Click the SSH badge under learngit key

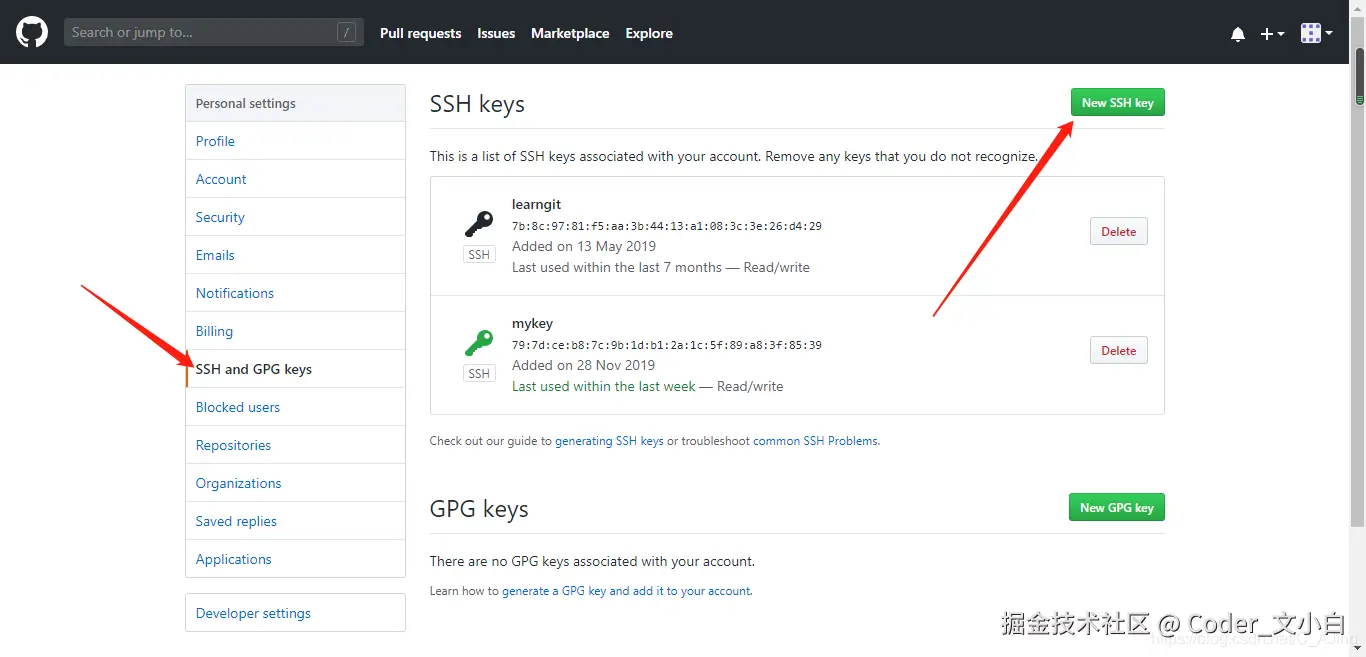[479, 254]
